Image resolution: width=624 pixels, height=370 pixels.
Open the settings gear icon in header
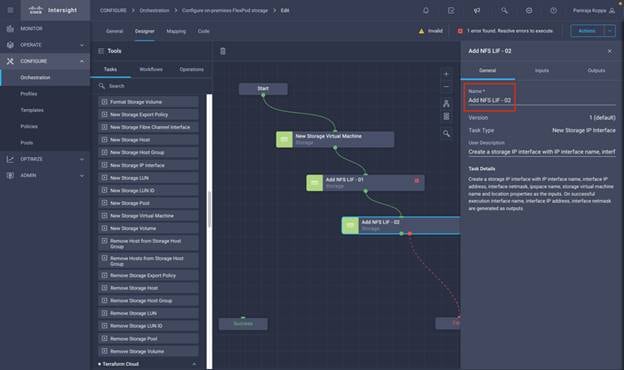point(529,11)
